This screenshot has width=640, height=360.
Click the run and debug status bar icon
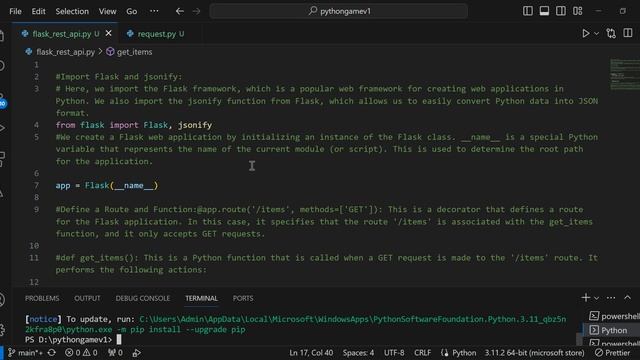(137, 353)
